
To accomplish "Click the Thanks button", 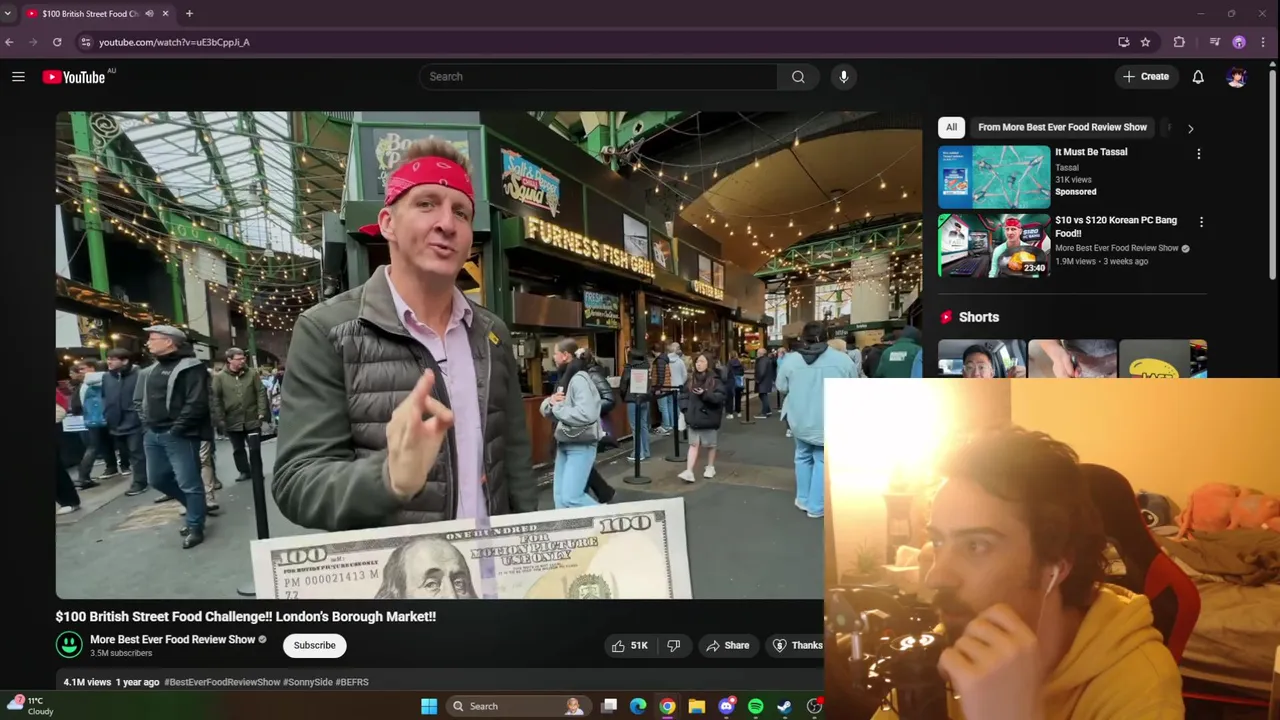I will 797,646.
